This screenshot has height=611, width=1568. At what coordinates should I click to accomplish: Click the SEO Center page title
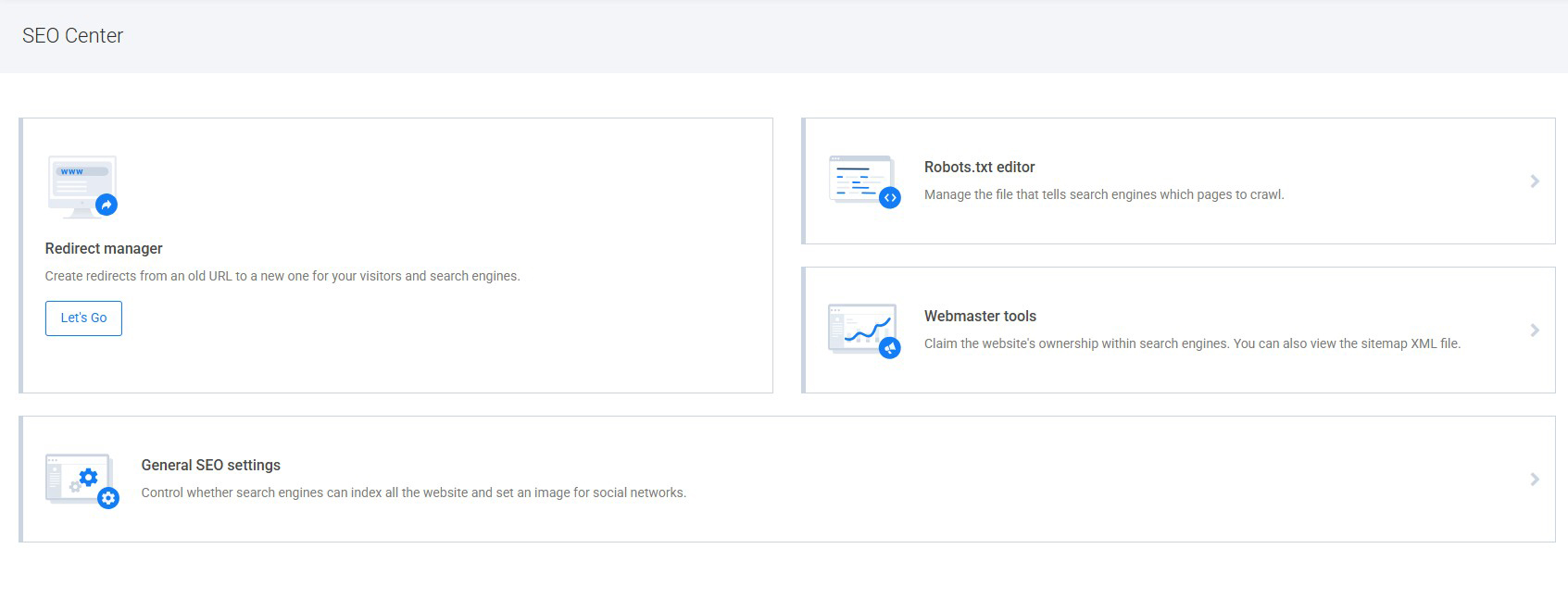72,35
